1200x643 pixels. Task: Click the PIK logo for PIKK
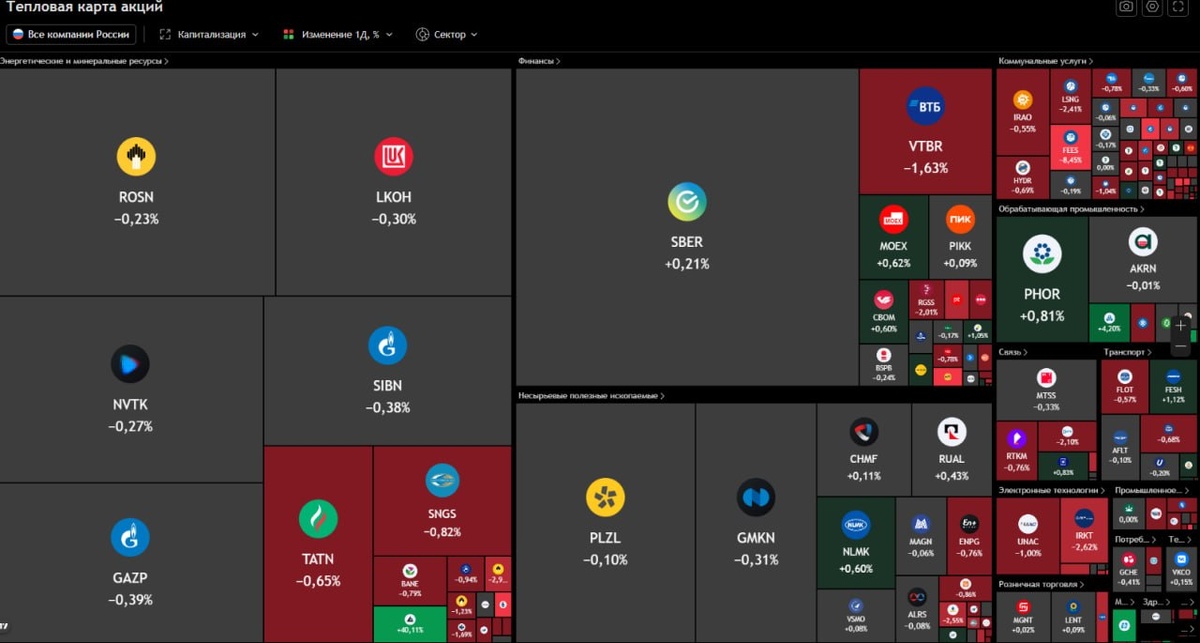(960, 219)
